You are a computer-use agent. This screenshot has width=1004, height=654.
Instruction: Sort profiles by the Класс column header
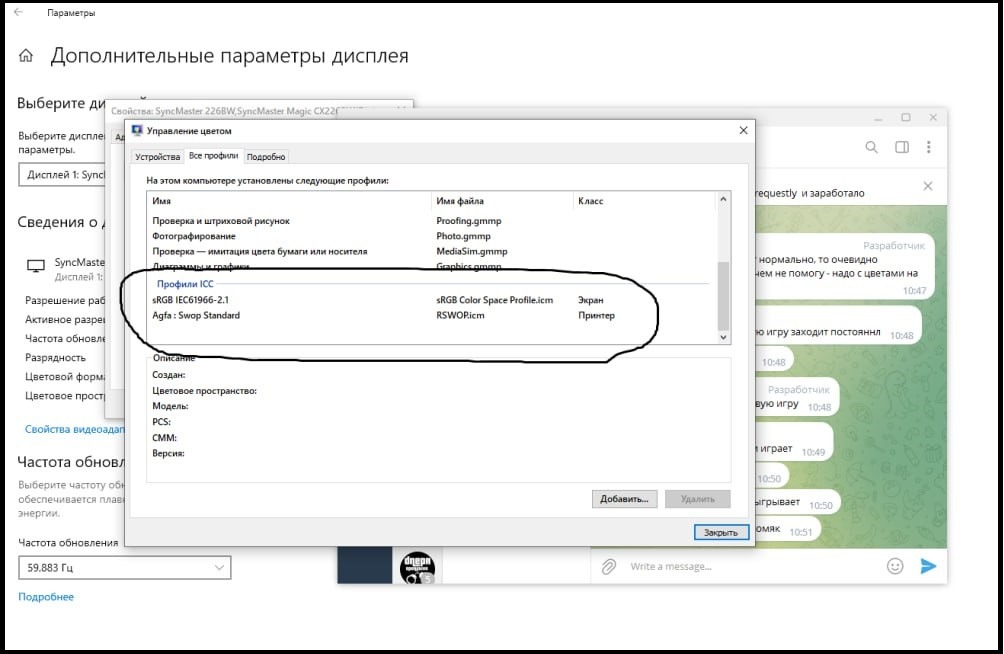tap(590, 201)
